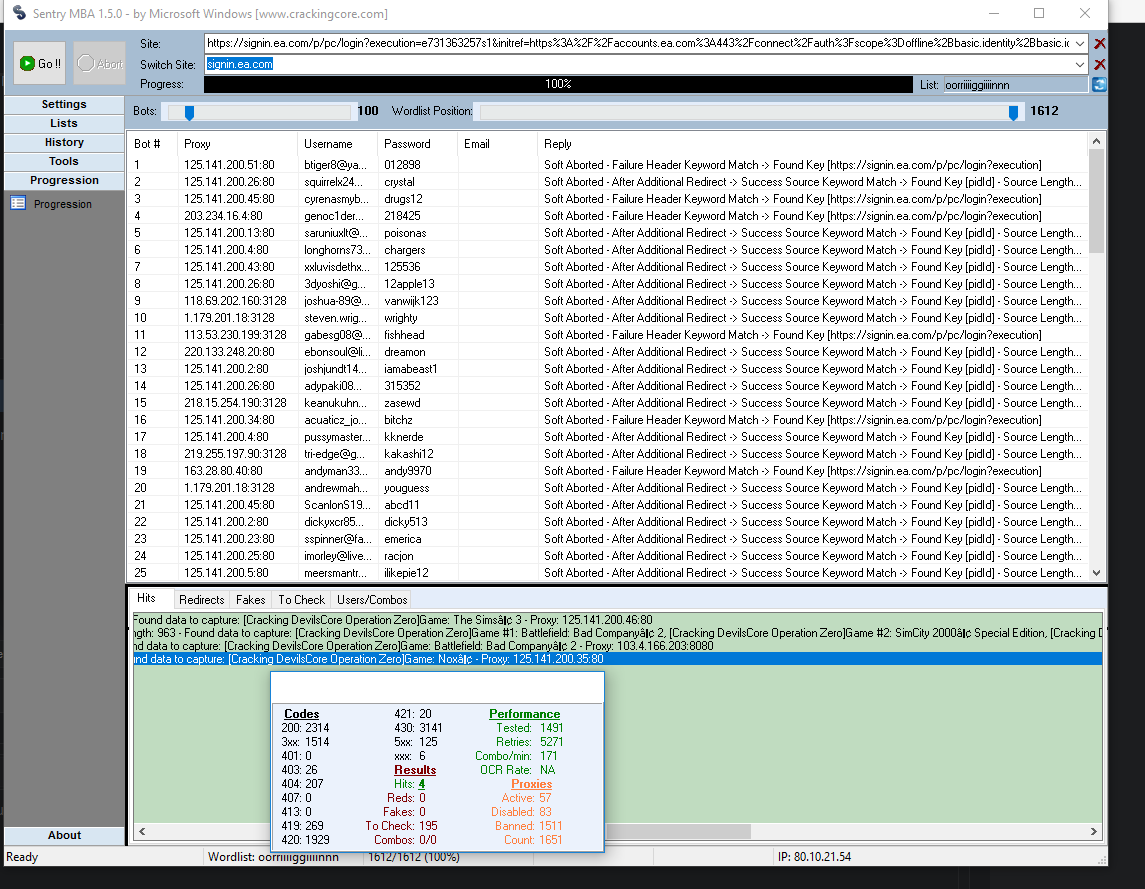Click the blue refresh icon next to List

(1099, 85)
